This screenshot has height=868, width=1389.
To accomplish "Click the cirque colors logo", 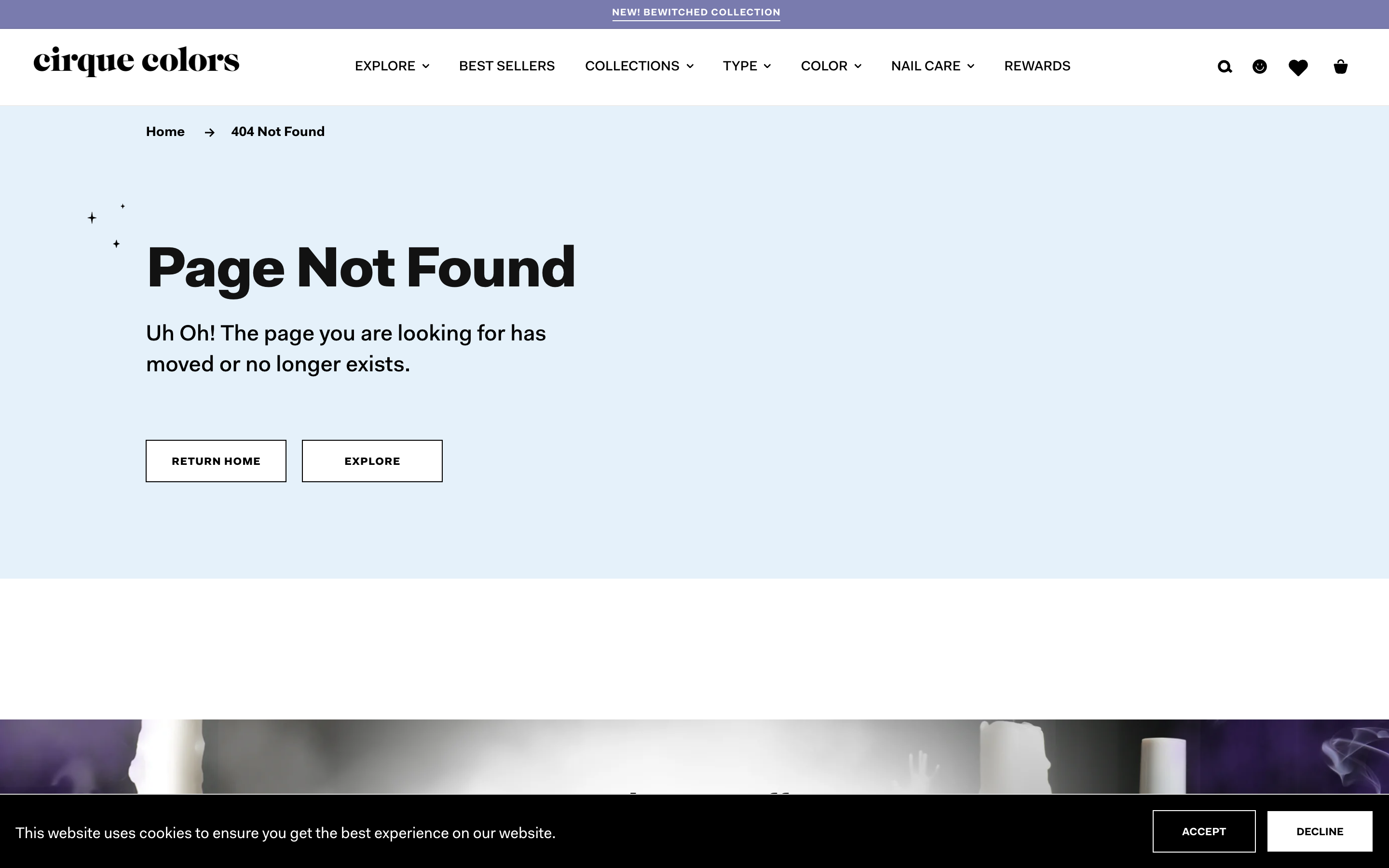I will pyautogui.click(x=136, y=61).
